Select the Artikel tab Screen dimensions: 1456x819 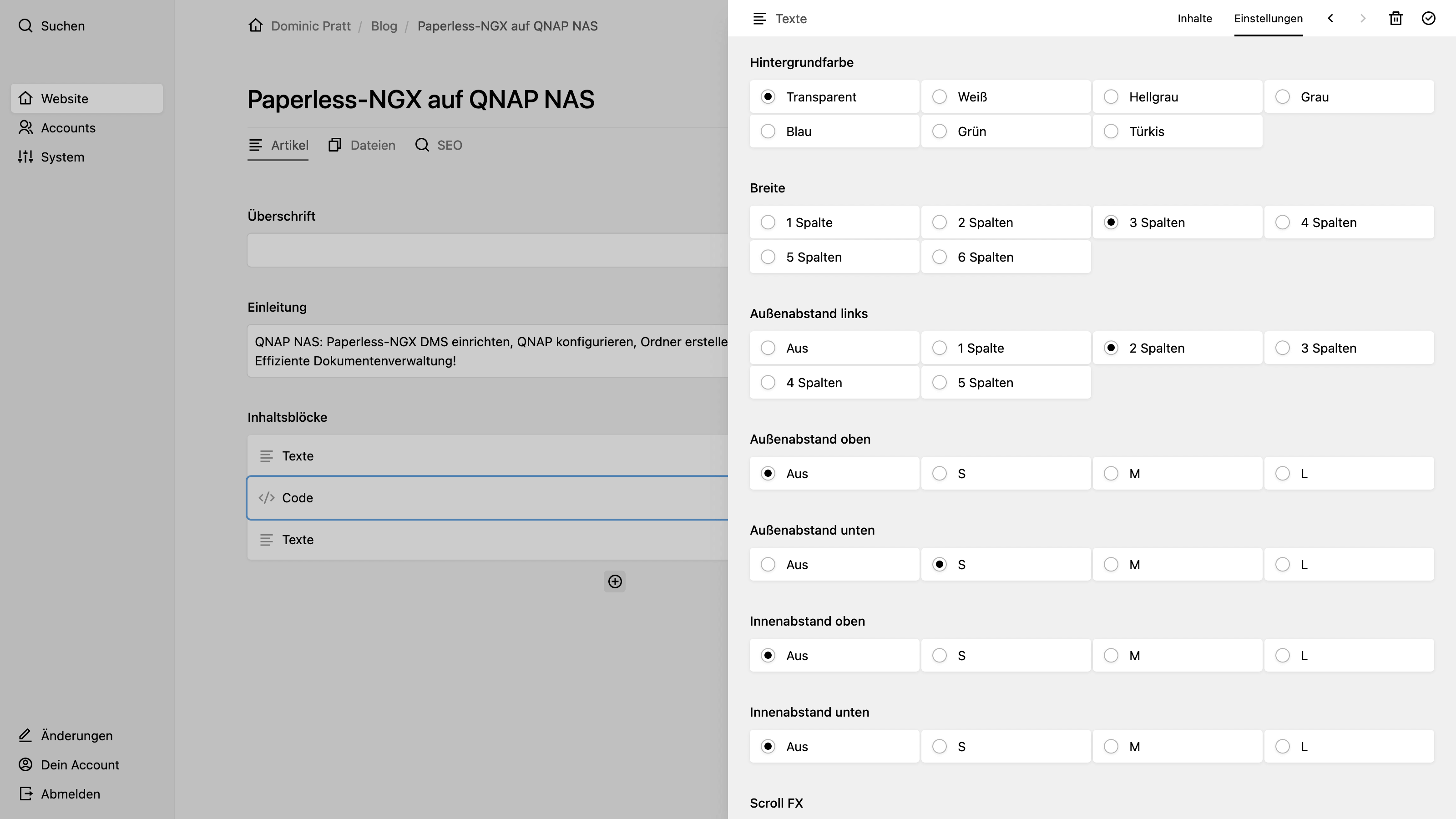[278, 145]
